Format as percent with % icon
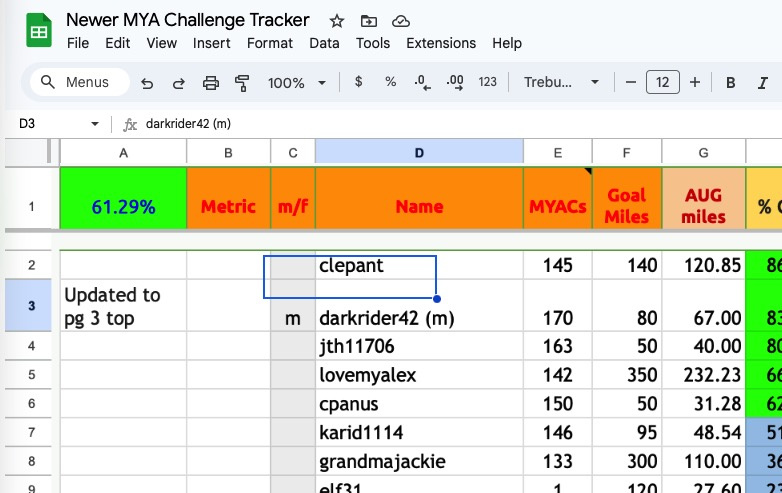Viewport: 782px width, 493px height. click(x=391, y=82)
